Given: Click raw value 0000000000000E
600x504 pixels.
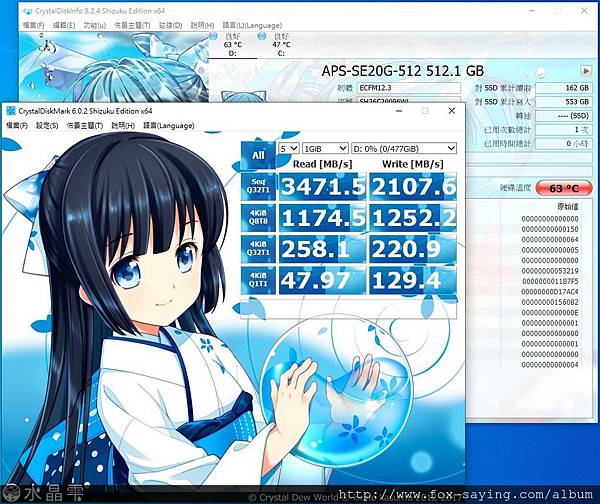Looking at the screenshot, I should coord(550,313).
